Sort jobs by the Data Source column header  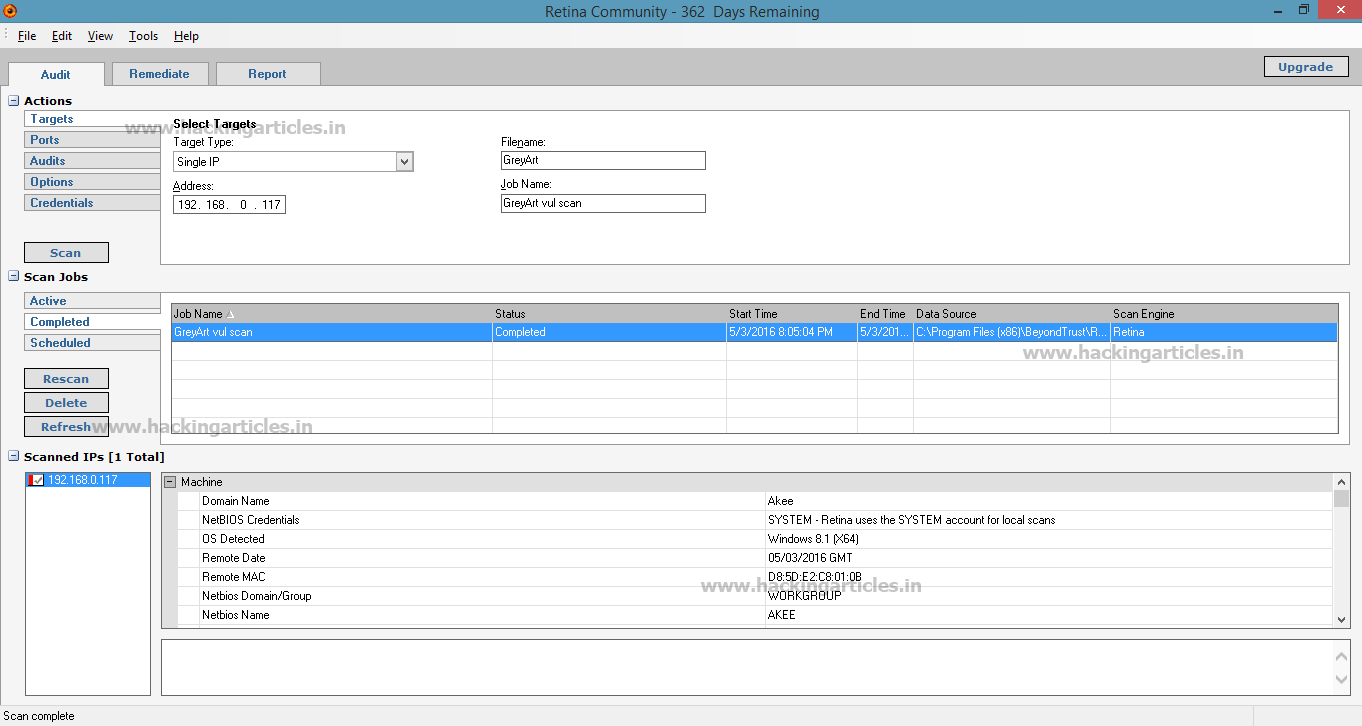1012,314
